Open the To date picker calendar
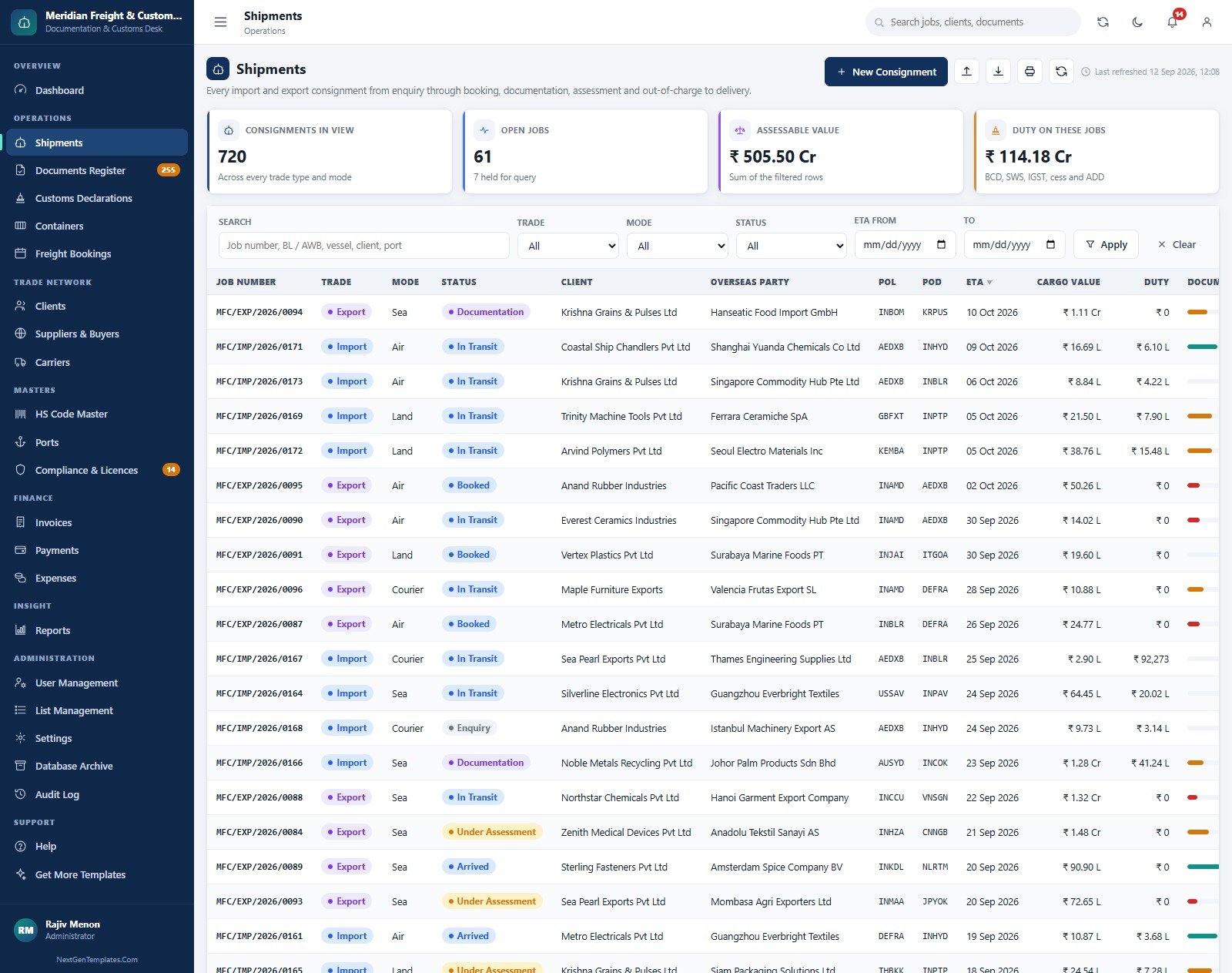The image size is (1232, 973). tap(1050, 244)
